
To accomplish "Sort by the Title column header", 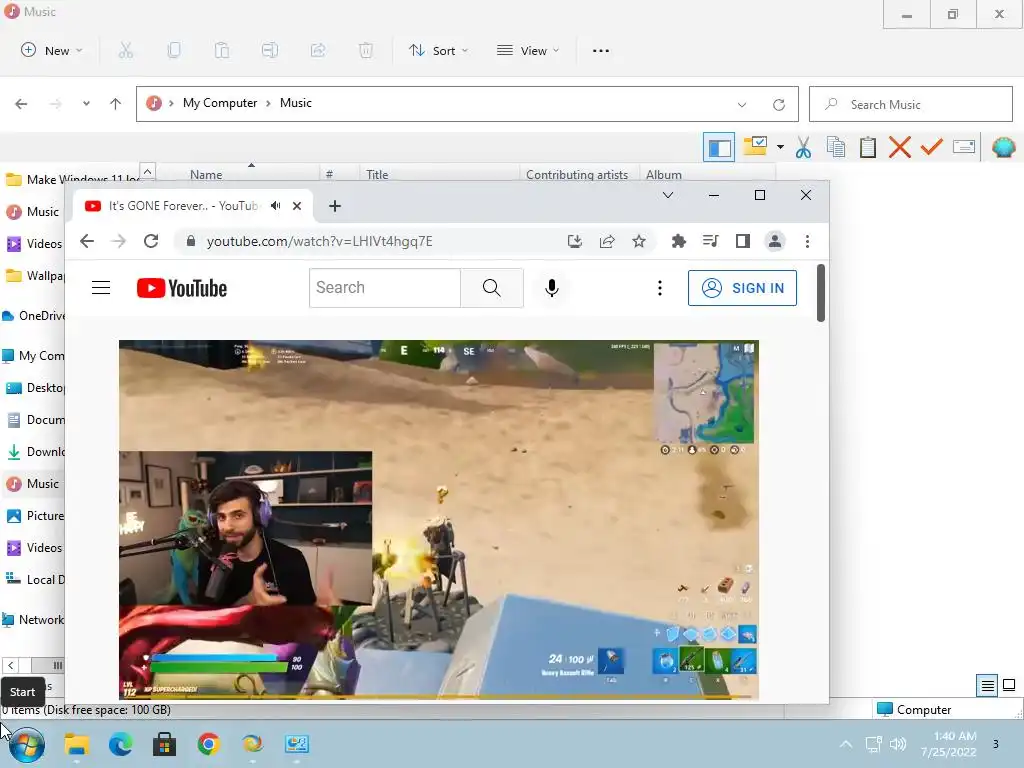I will coord(377,174).
